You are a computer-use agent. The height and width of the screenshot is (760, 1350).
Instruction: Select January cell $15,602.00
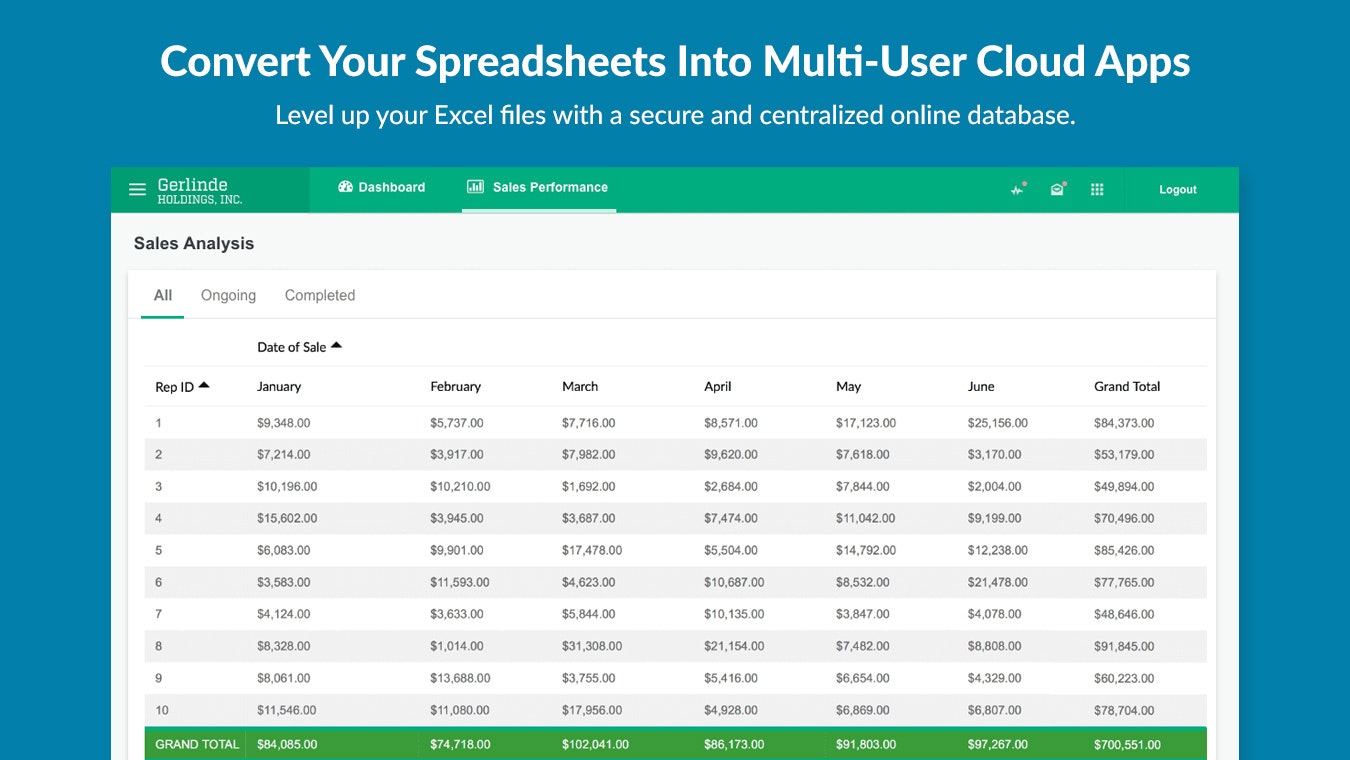coord(287,518)
